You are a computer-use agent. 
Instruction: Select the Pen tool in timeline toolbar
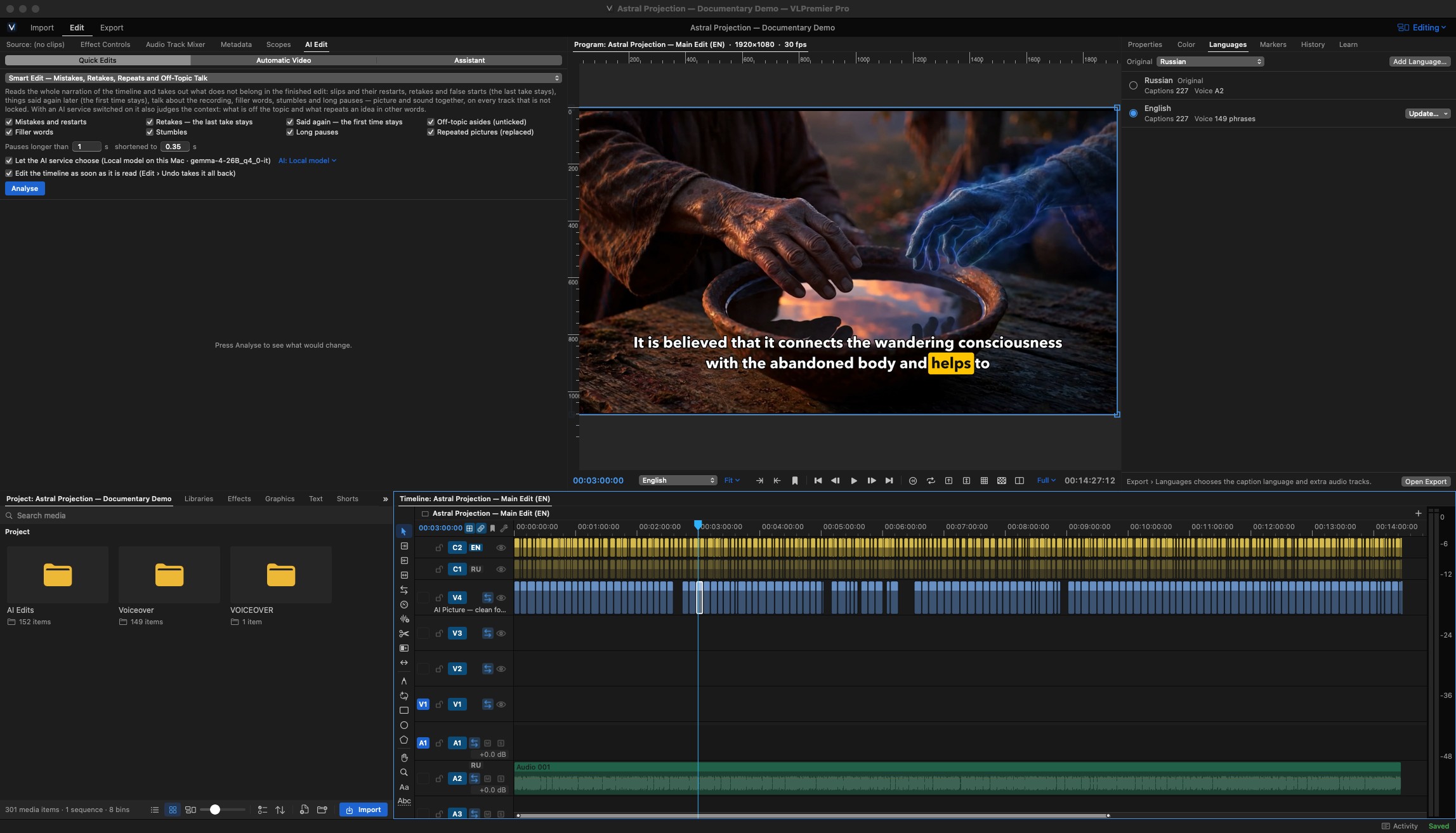[403, 681]
